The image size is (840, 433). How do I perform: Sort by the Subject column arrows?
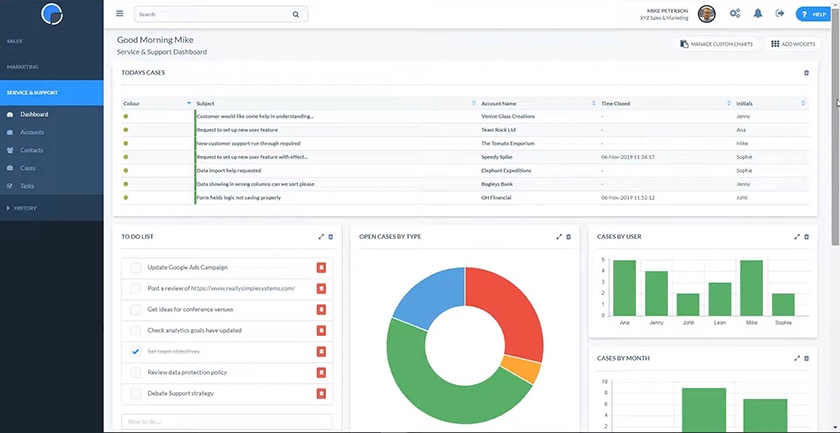point(473,103)
